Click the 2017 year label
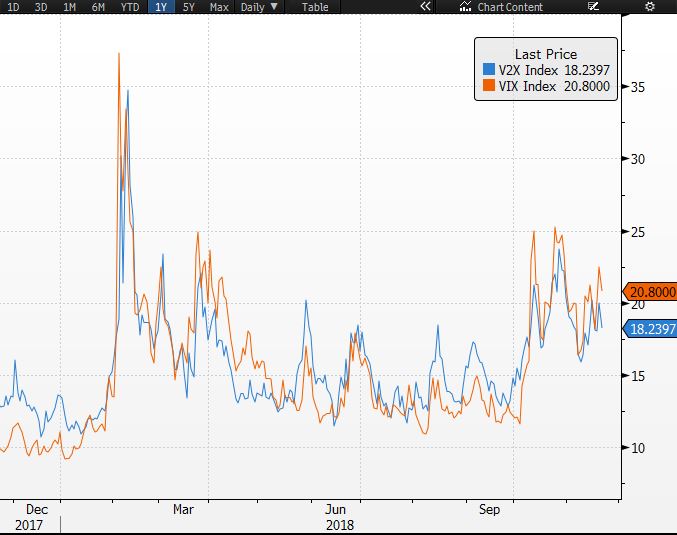Screen dimensions: 677x535 pyautogui.click(x=29, y=525)
